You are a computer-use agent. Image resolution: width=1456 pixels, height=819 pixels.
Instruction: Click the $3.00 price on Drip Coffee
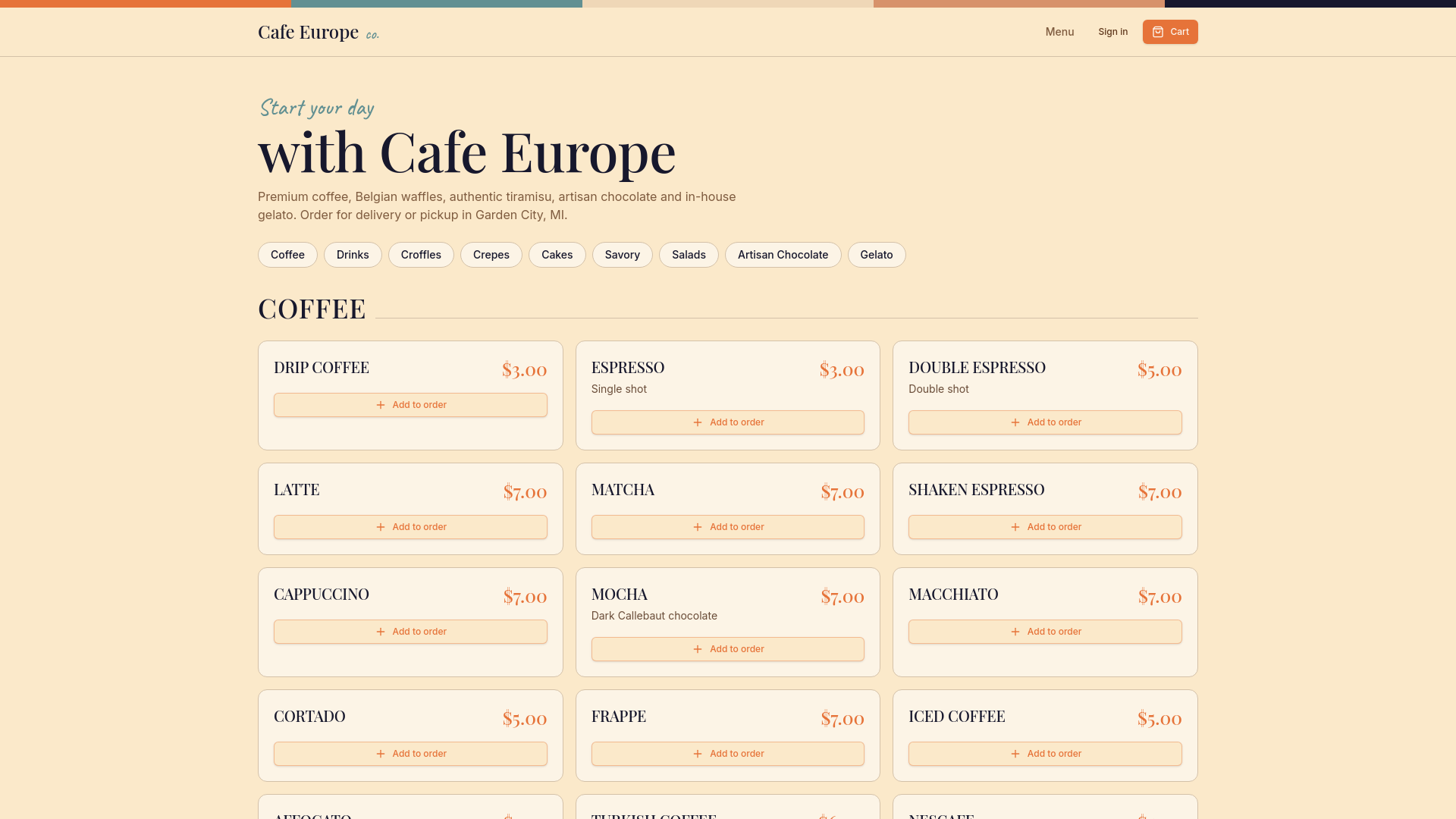point(525,370)
